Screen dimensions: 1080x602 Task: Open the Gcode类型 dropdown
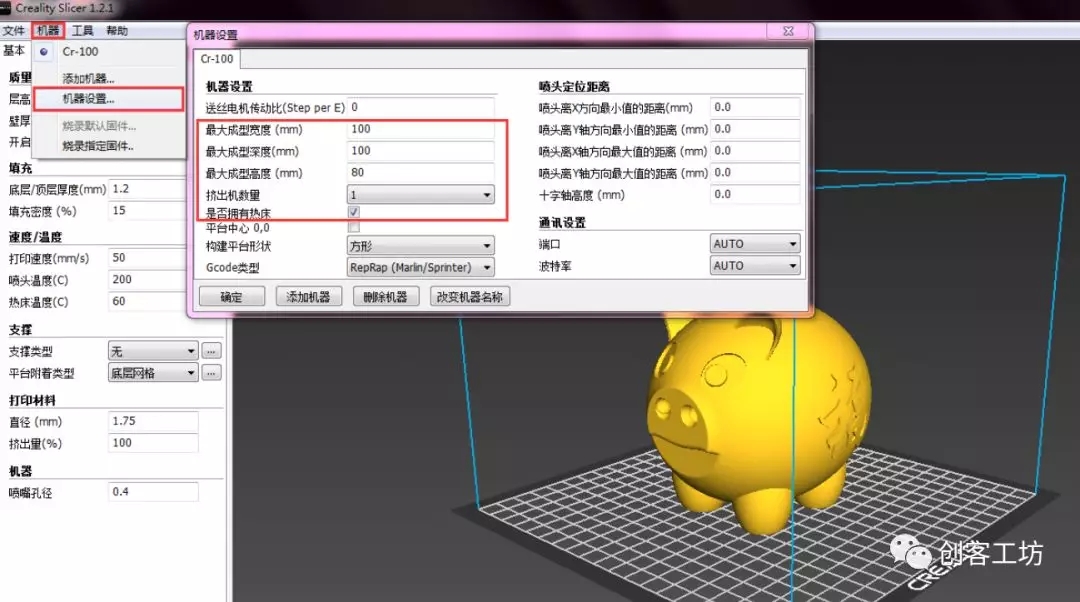[420, 267]
